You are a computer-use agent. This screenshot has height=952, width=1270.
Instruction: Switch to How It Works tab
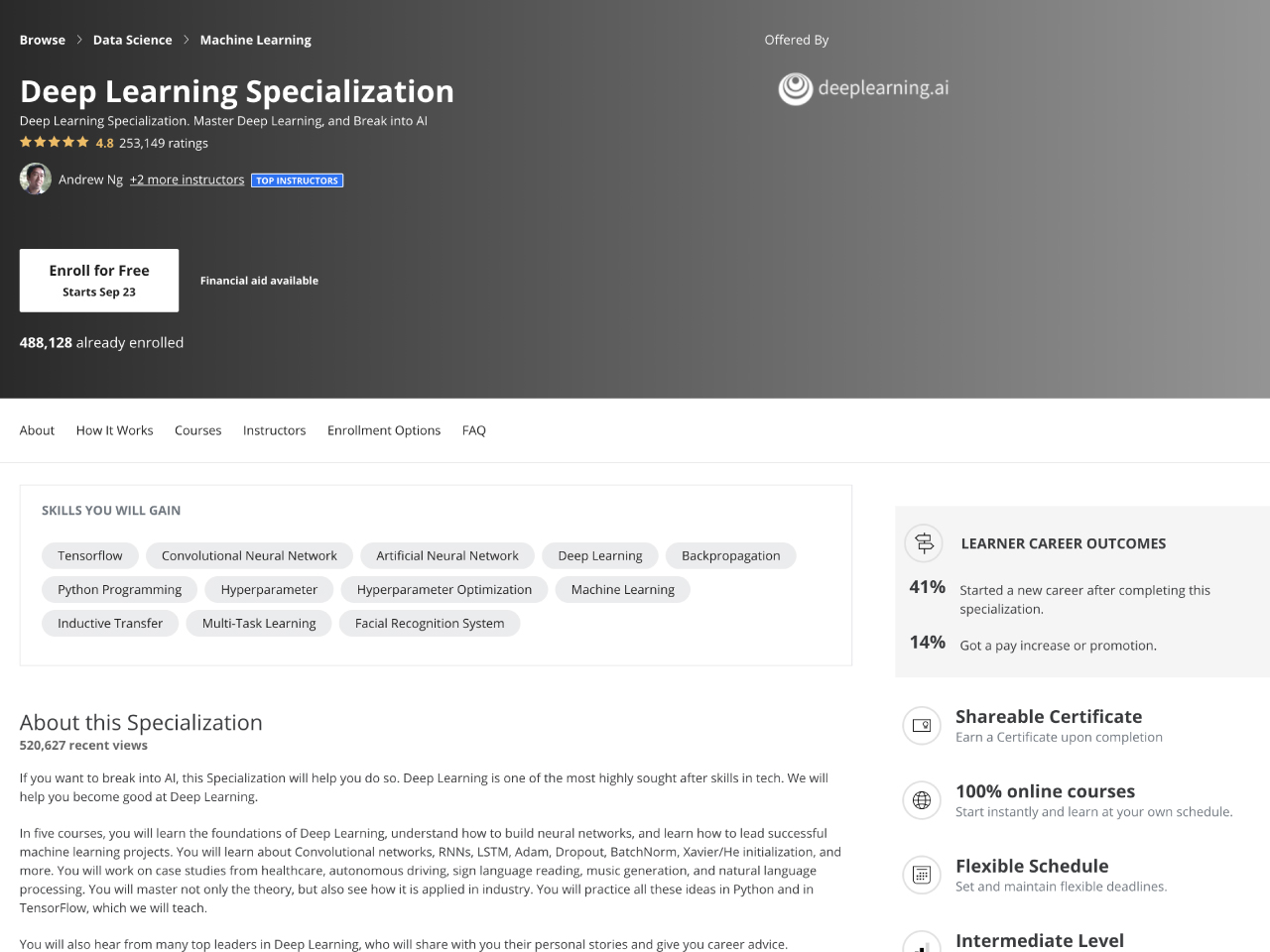(x=114, y=430)
